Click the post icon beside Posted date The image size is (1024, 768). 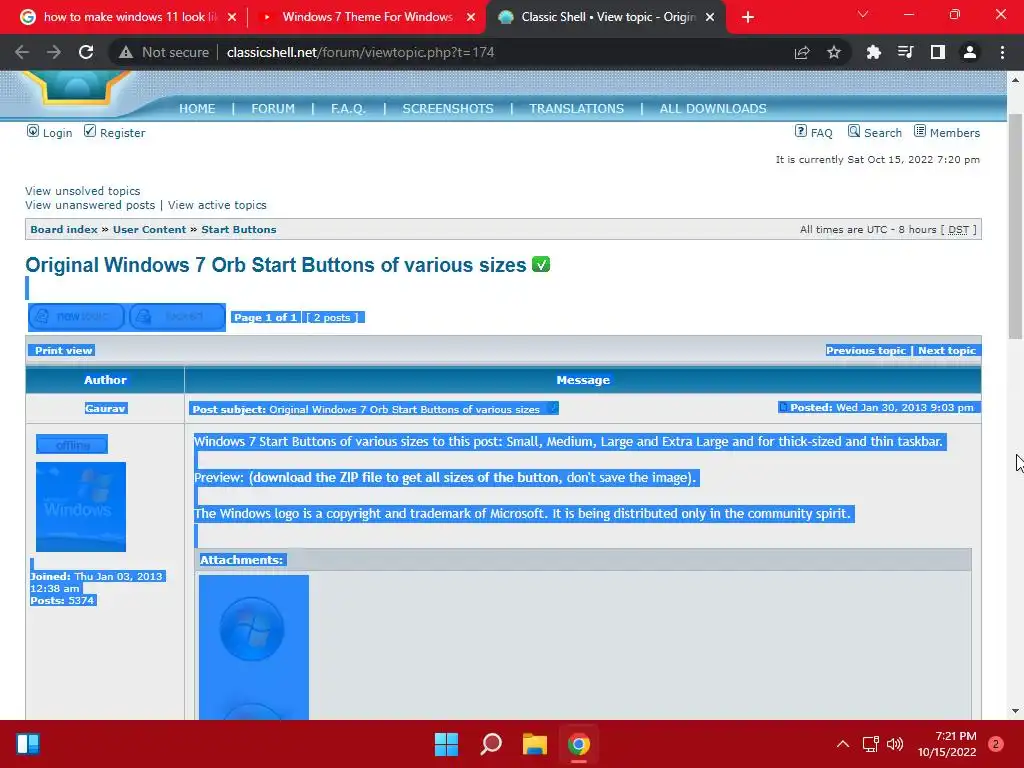(783, 408)
